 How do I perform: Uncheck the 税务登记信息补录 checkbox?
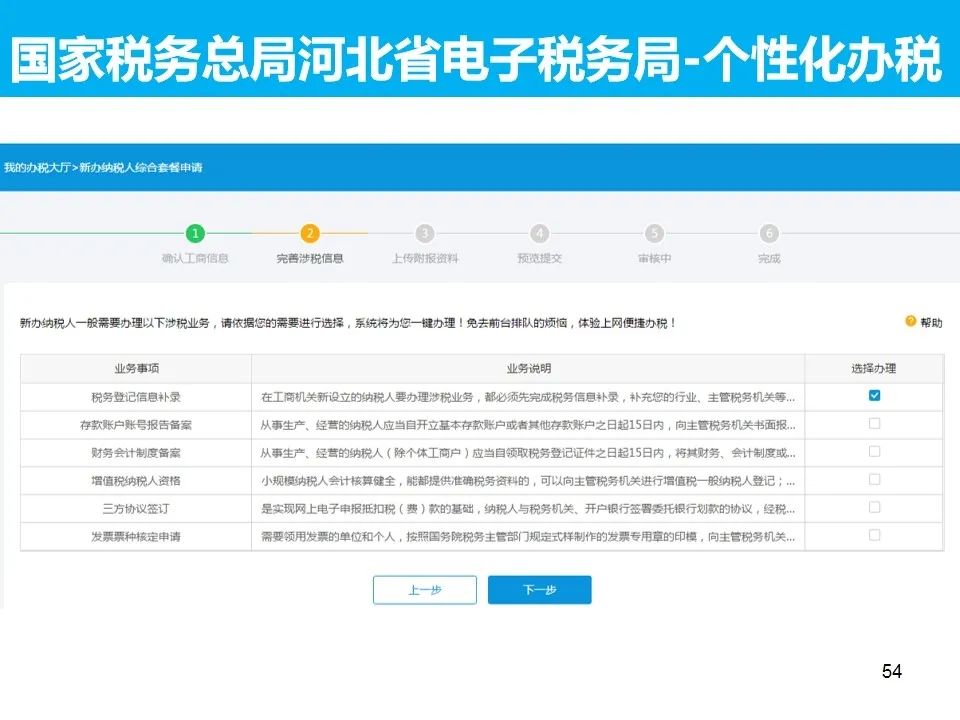point(874,396)
